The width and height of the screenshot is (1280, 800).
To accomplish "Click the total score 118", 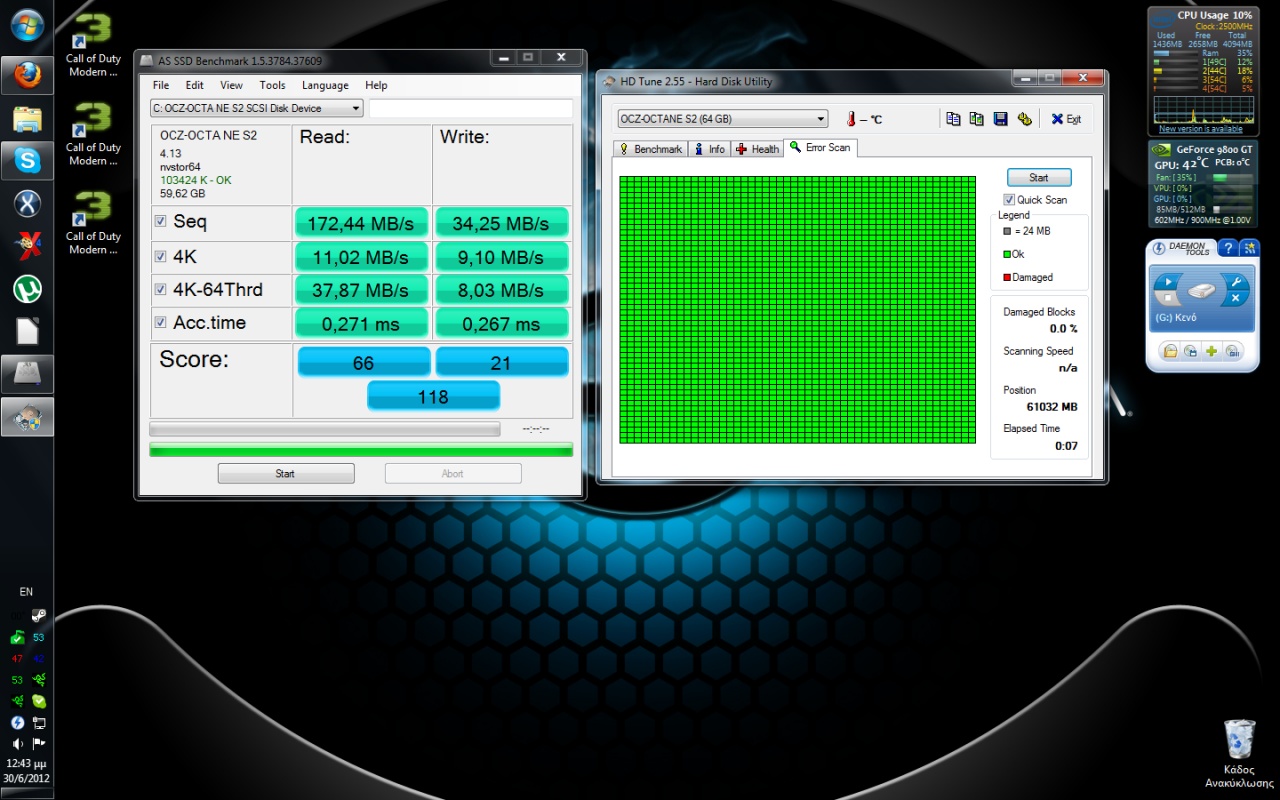I will (433, 397).
